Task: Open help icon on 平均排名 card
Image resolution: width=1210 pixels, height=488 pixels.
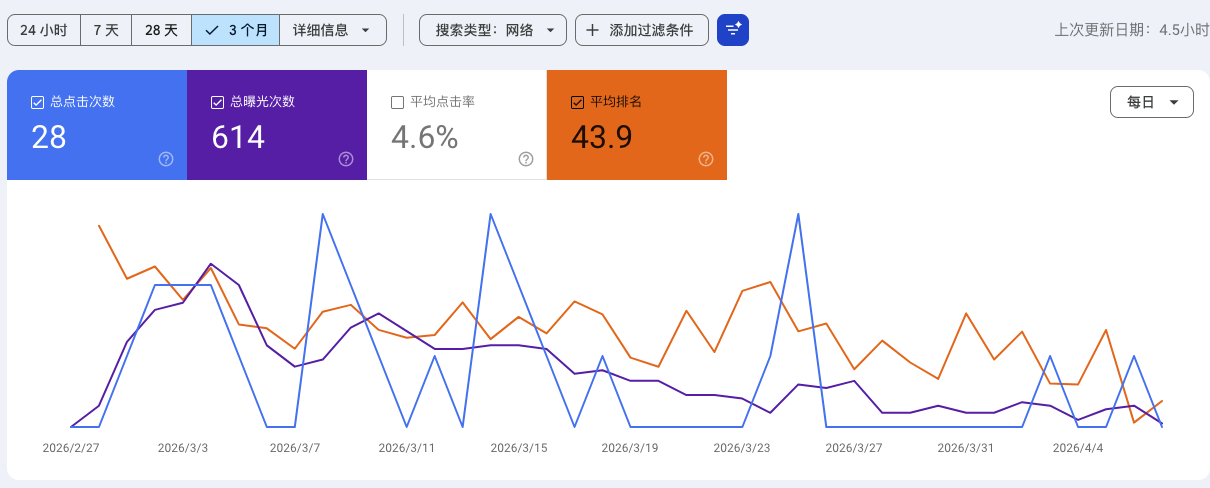Action: (706, 159)
